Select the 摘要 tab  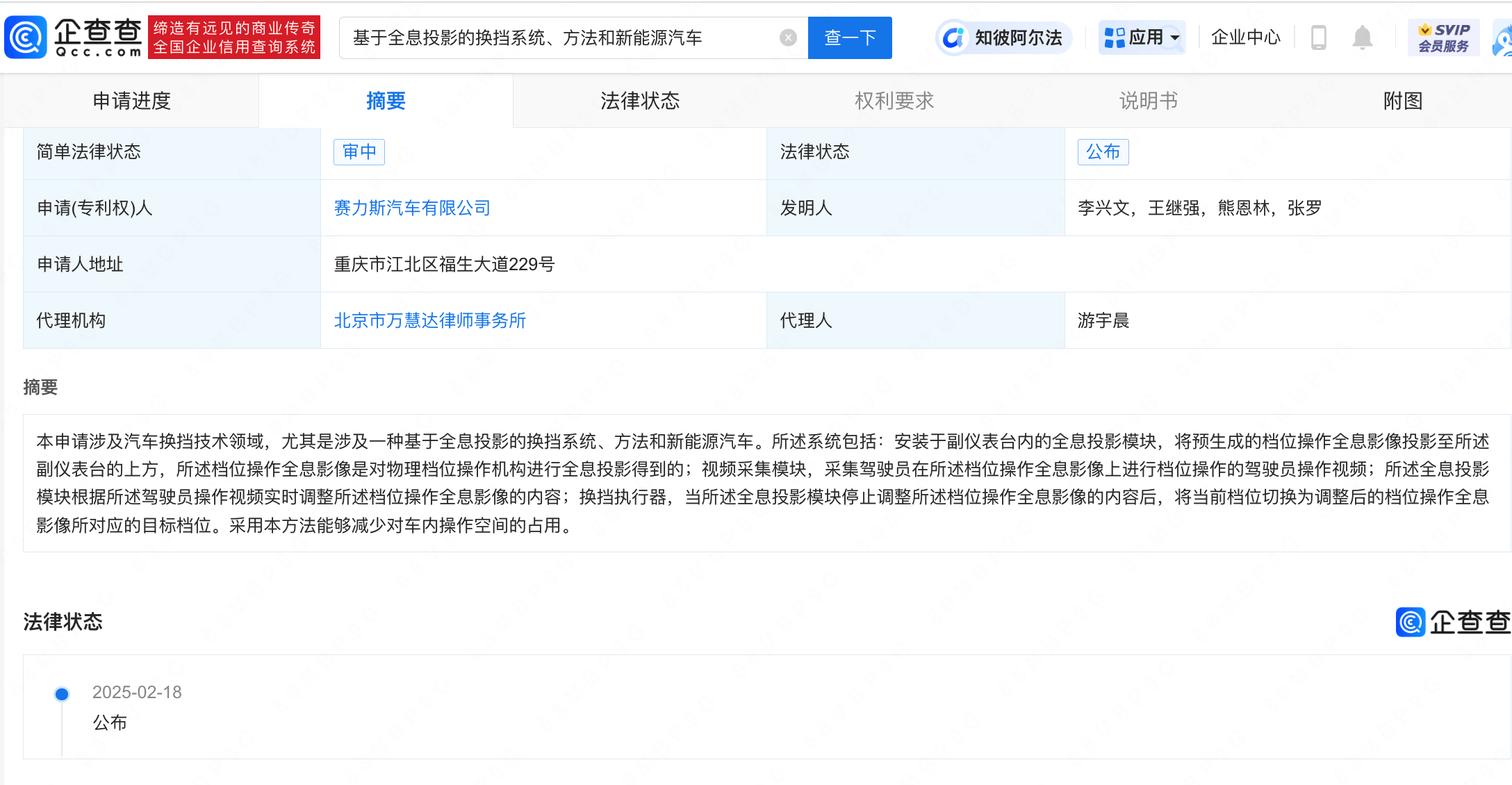point(386,101)
